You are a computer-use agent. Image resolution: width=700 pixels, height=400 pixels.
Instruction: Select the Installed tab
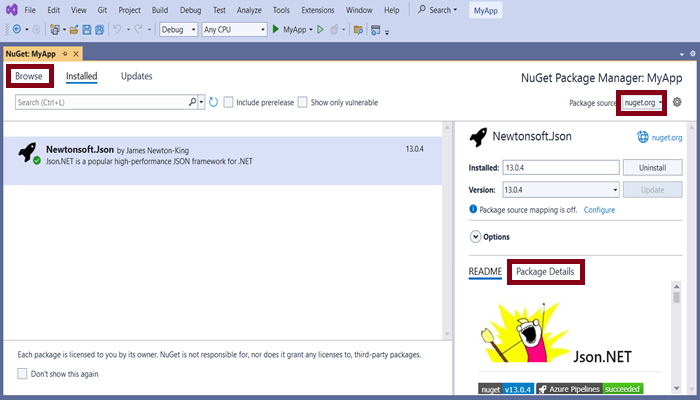pyautogui.click(x=82, y=76)
